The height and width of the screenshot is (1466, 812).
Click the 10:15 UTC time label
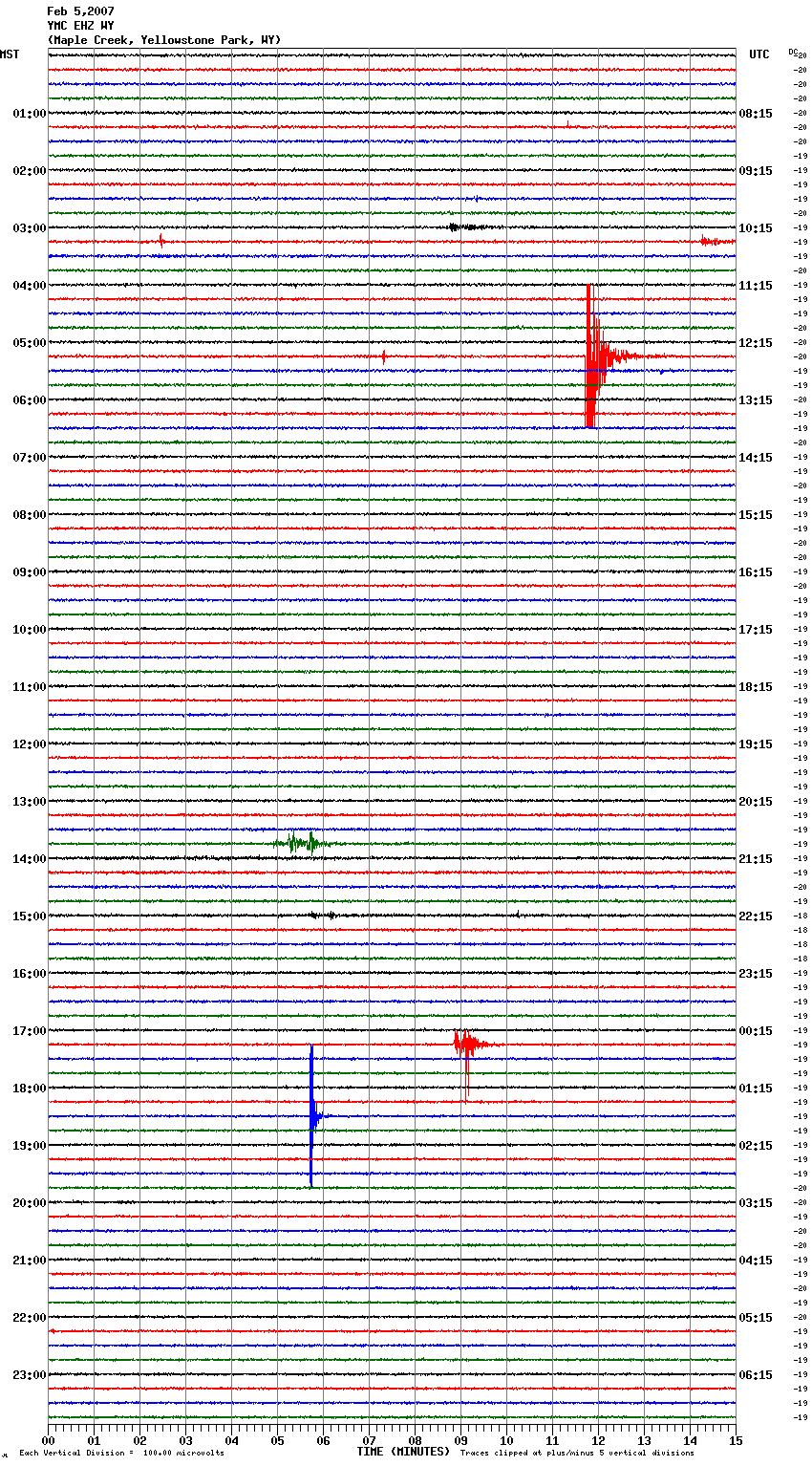[x=756, y=228]
